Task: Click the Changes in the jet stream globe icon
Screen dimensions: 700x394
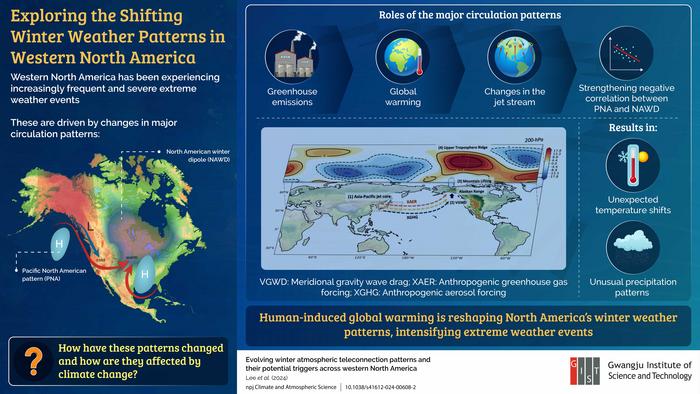Action: (514, 57)
